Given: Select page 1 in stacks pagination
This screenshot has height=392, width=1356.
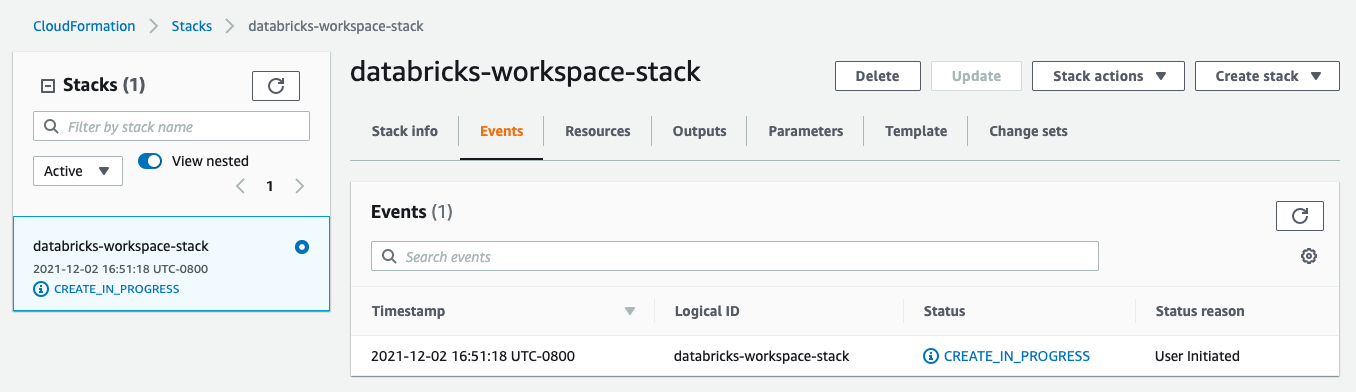Looking at the screenshot, I should click(x=270, y=186).
